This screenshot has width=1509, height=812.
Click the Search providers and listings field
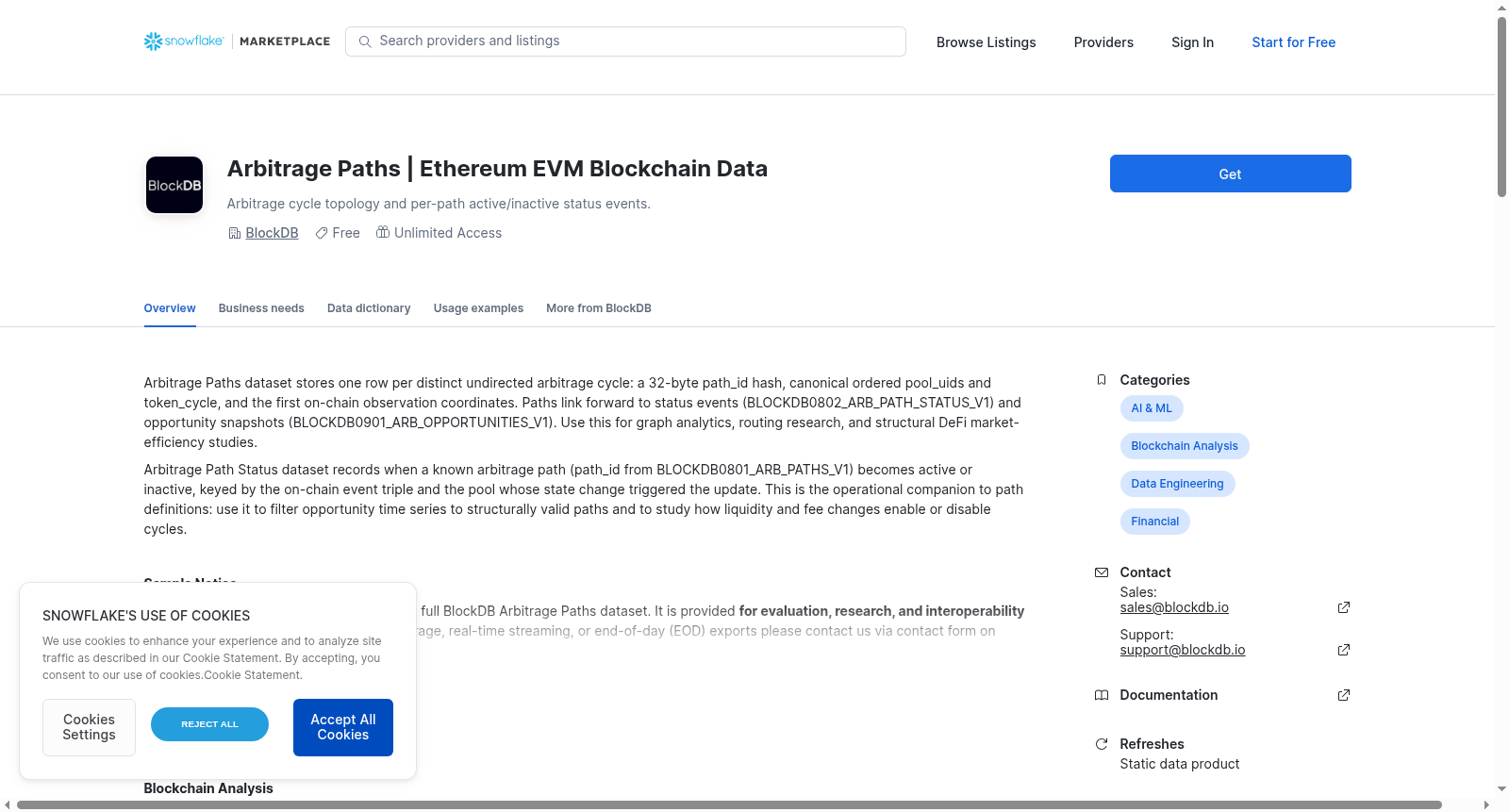pos(625,41)
